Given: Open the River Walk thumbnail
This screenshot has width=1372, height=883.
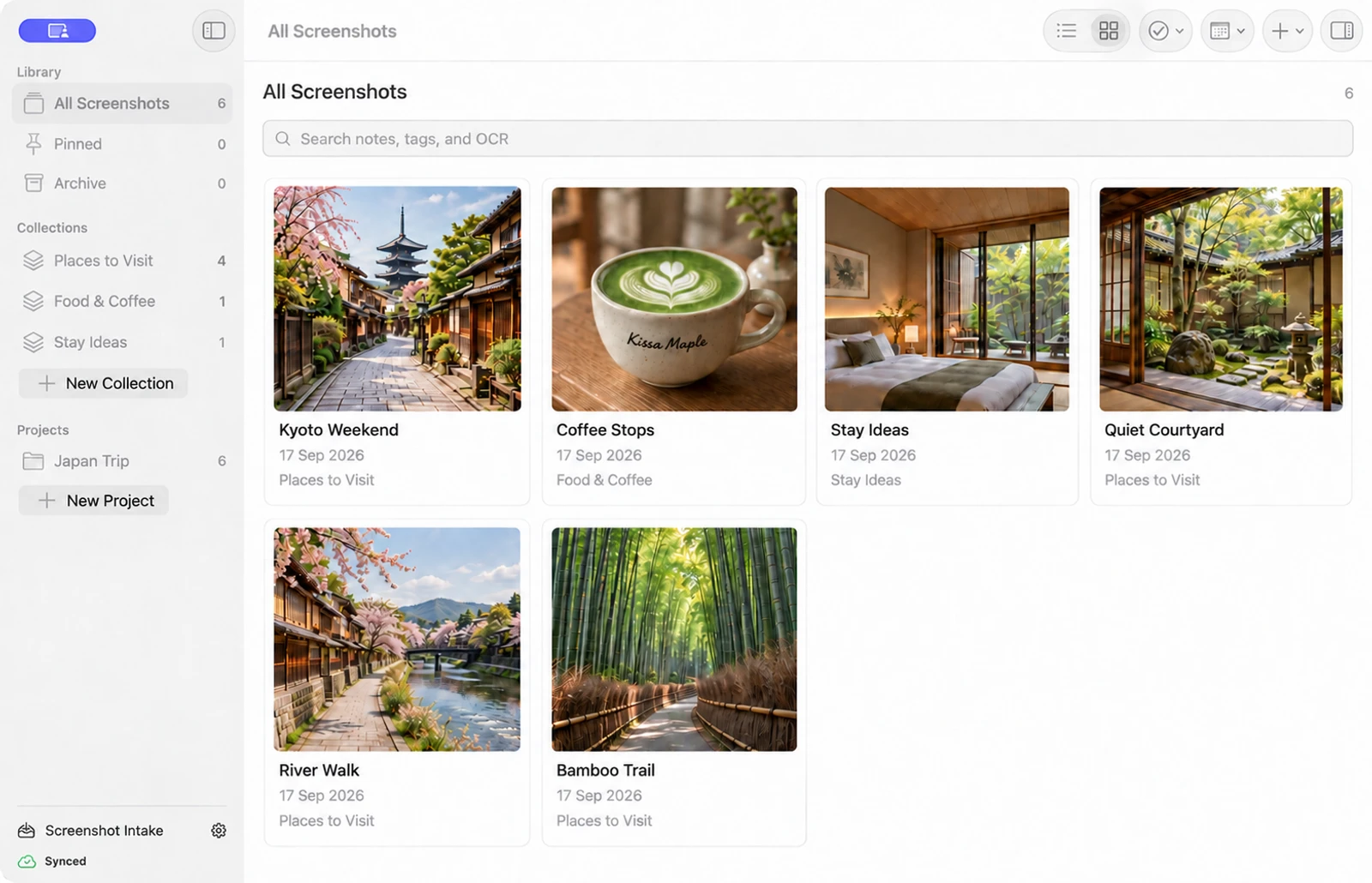Looking at the screenshot, I should [x=397, y=640].
